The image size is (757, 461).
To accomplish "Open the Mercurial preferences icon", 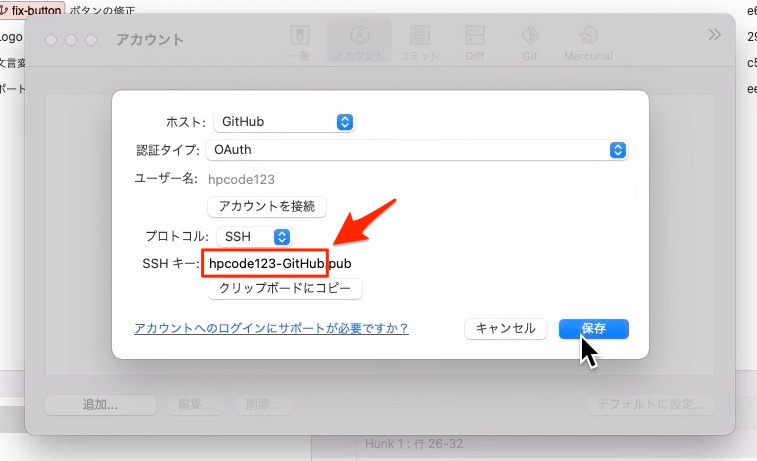I will pyautogui.click(x=588, y=42).
